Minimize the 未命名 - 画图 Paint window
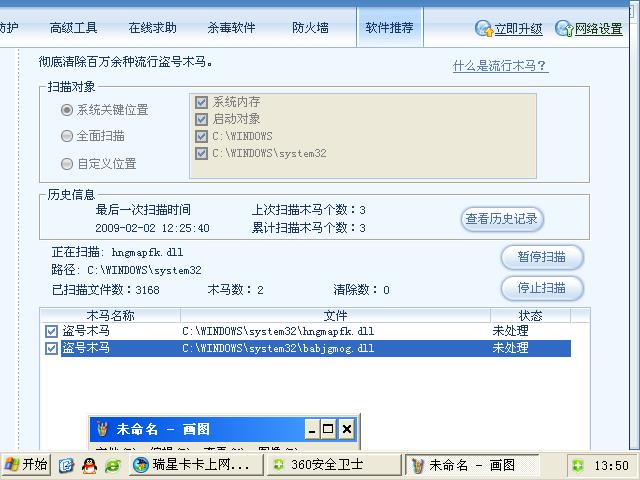The image size is (640, 480). (x=312, y=429)
